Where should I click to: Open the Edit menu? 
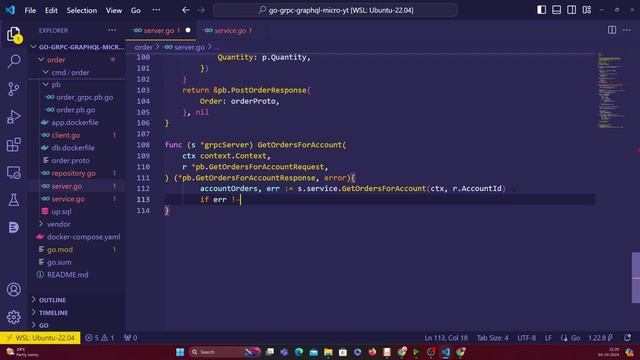(x=51, y=10)
